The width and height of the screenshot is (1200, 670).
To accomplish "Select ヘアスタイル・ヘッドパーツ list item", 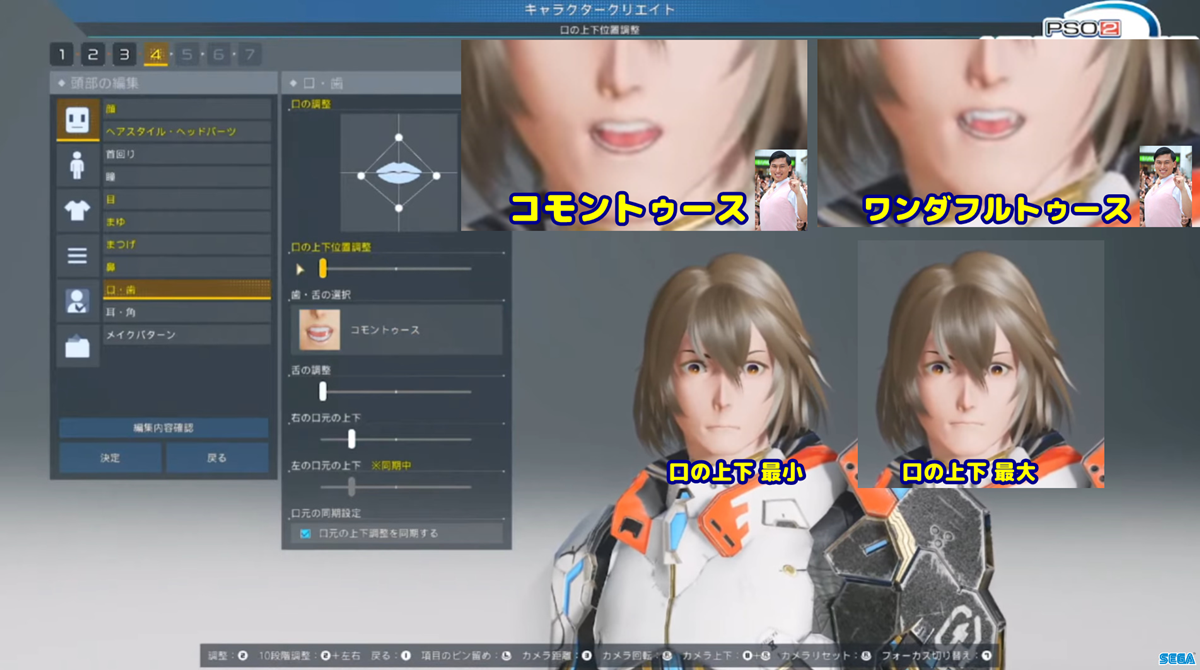I will coord(187,132).
